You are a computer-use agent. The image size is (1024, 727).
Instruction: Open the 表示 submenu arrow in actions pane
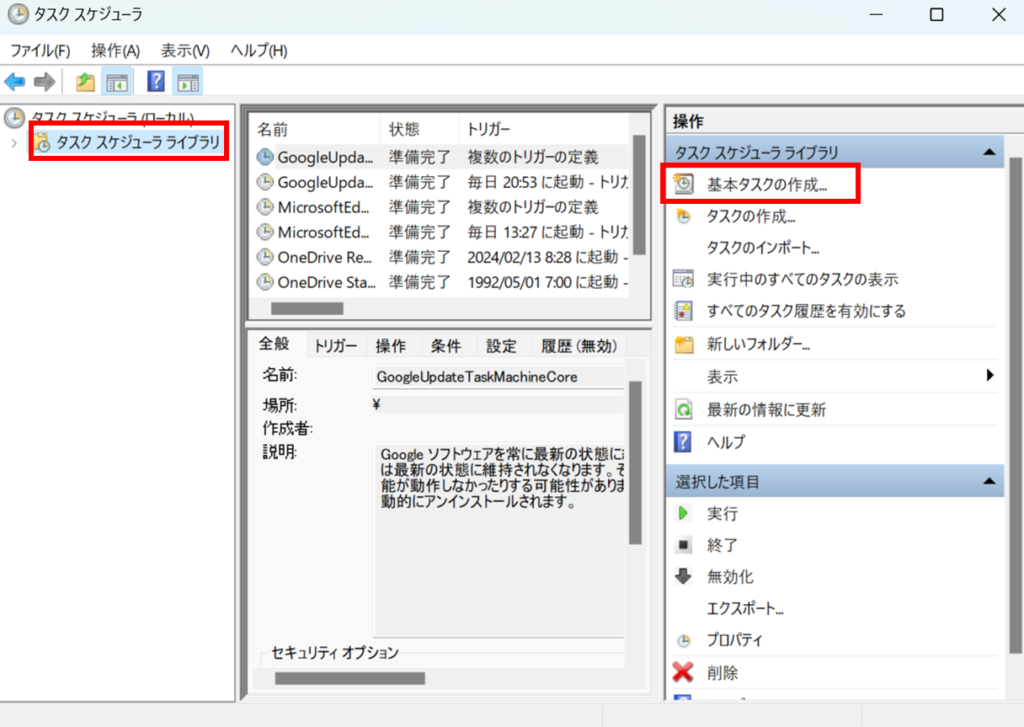tap(990, 376)
